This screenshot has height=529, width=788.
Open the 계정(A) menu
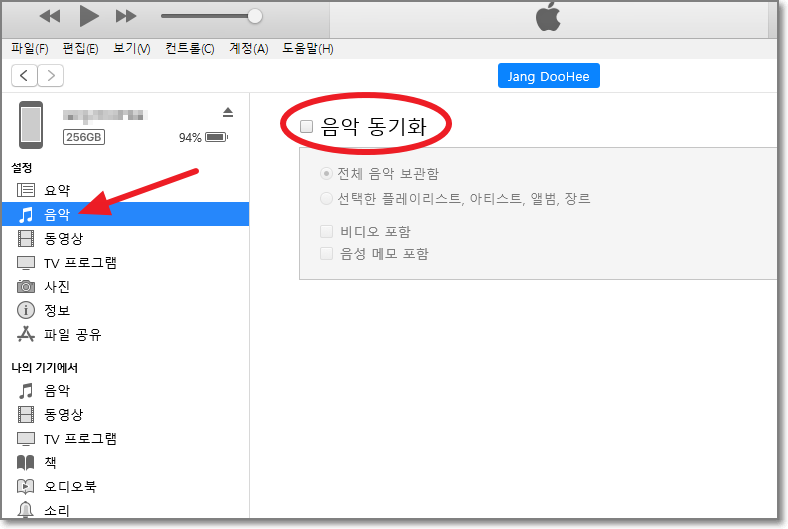249,49
